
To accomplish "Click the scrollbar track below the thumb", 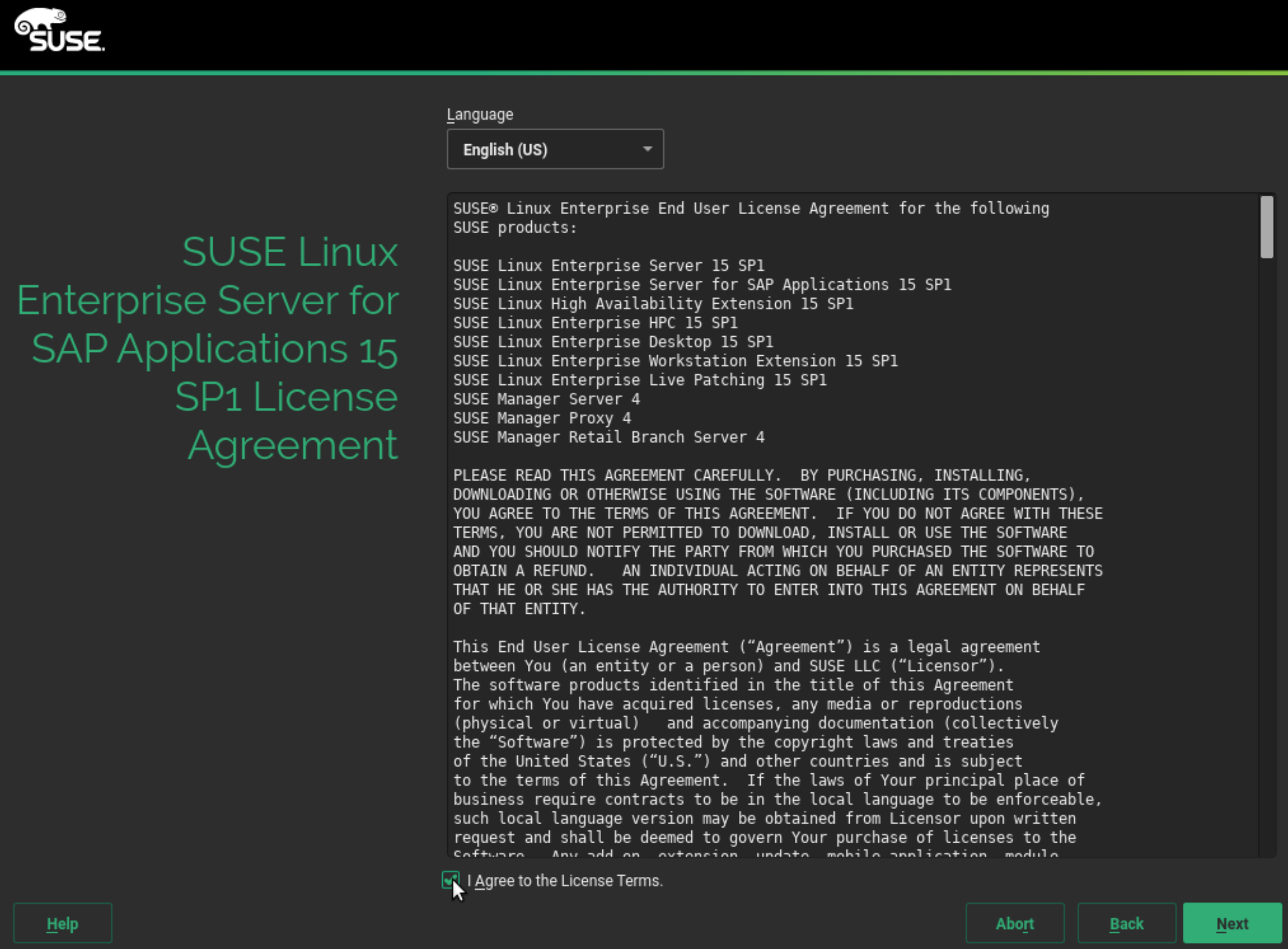I will (1267, 557).
